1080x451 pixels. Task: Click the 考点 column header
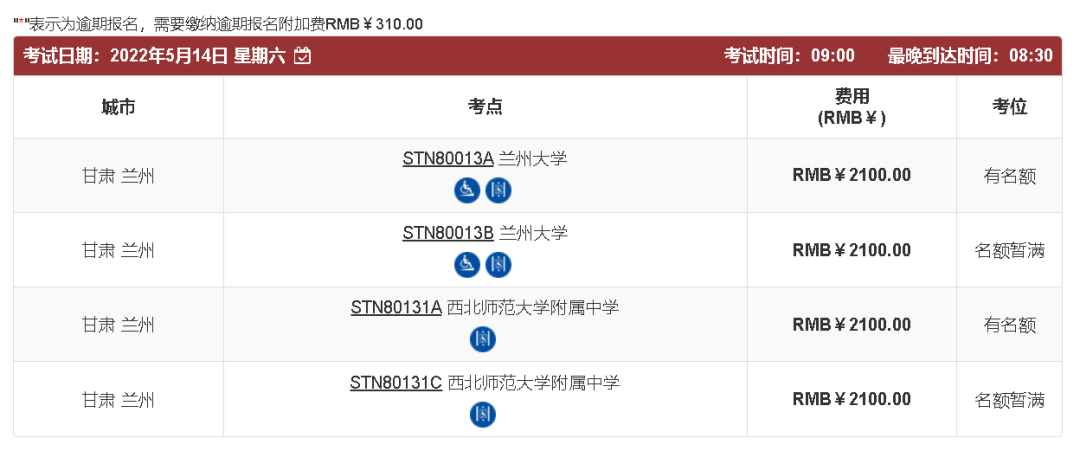tap(485, 107)
